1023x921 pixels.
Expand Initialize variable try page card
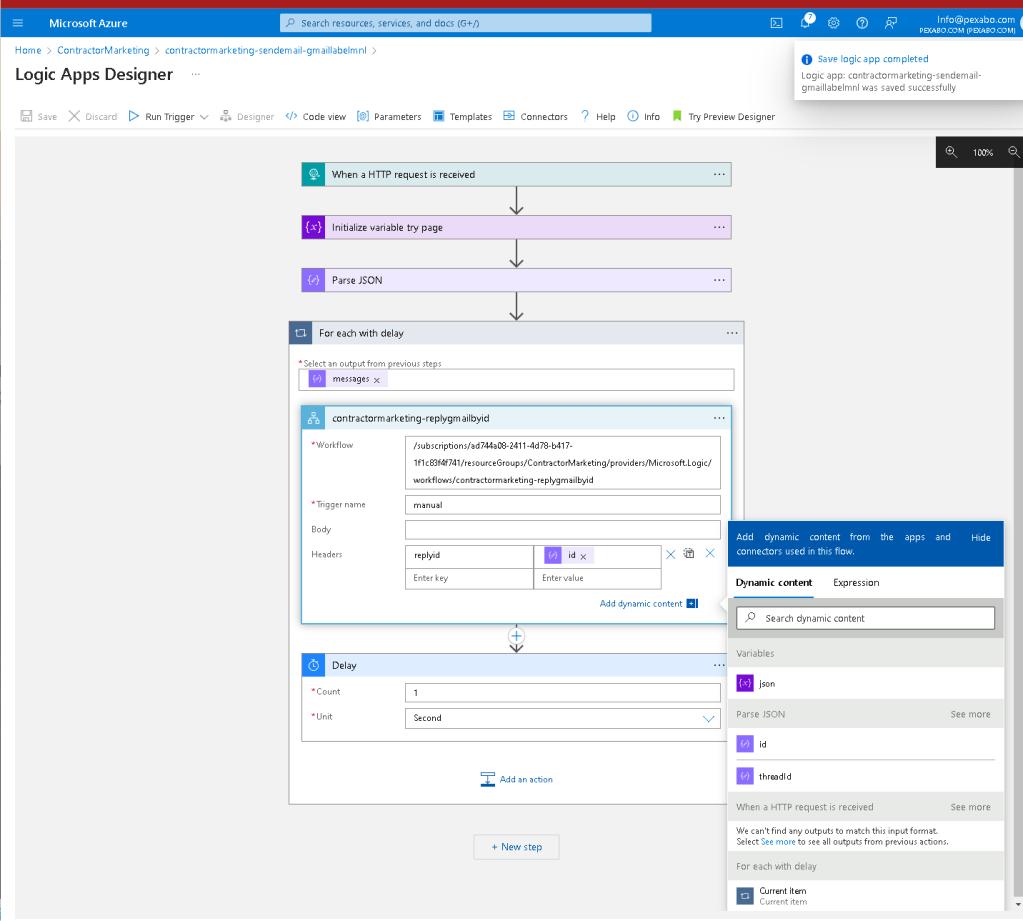tap(515, 227)
